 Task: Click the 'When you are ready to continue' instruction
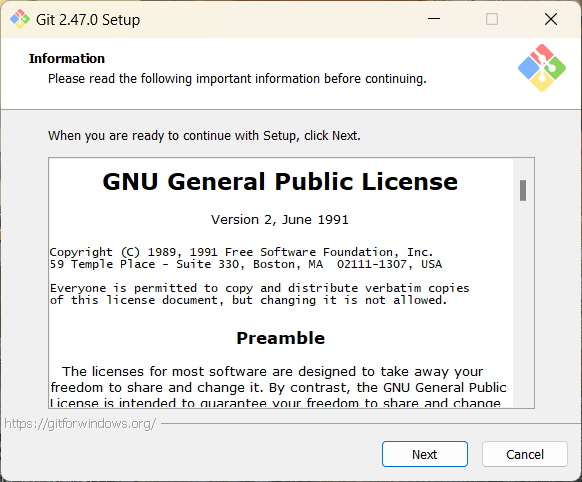point(204,136)
